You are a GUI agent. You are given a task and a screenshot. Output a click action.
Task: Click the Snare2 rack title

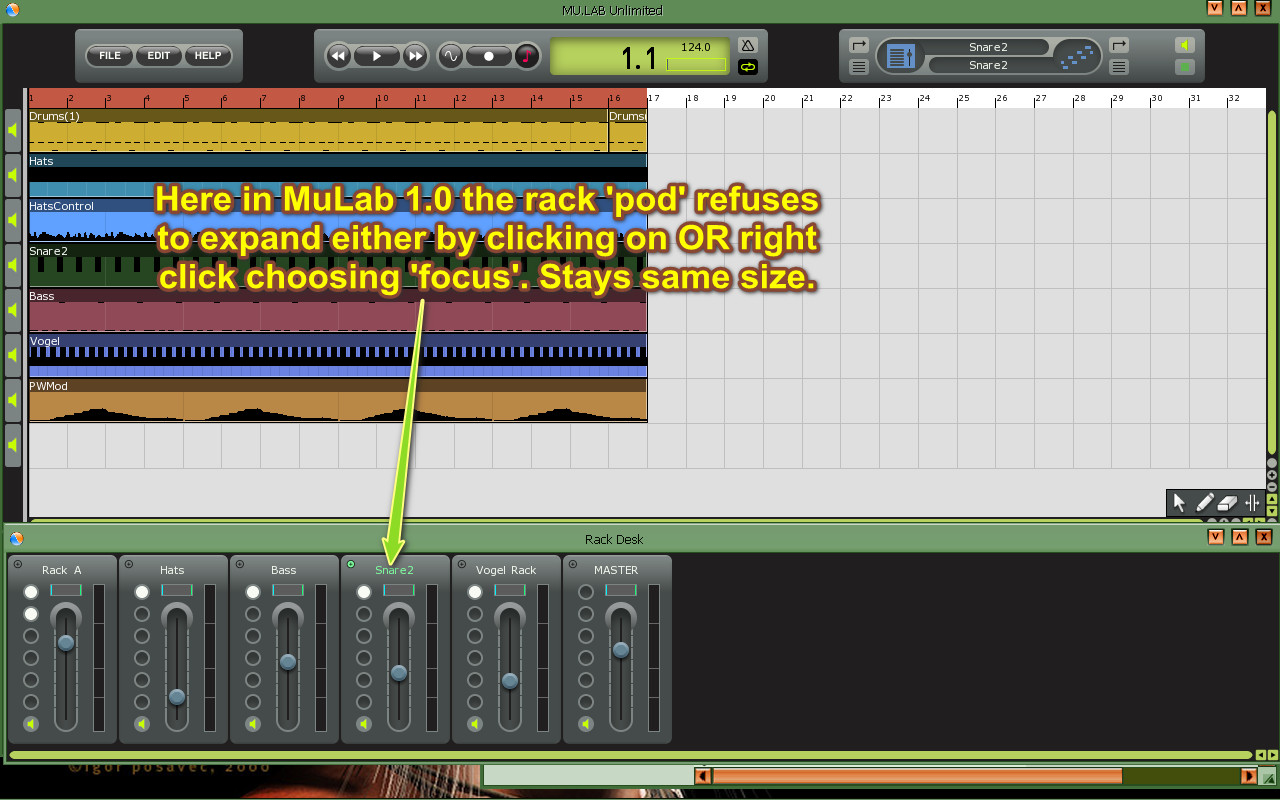coord(394,570)
